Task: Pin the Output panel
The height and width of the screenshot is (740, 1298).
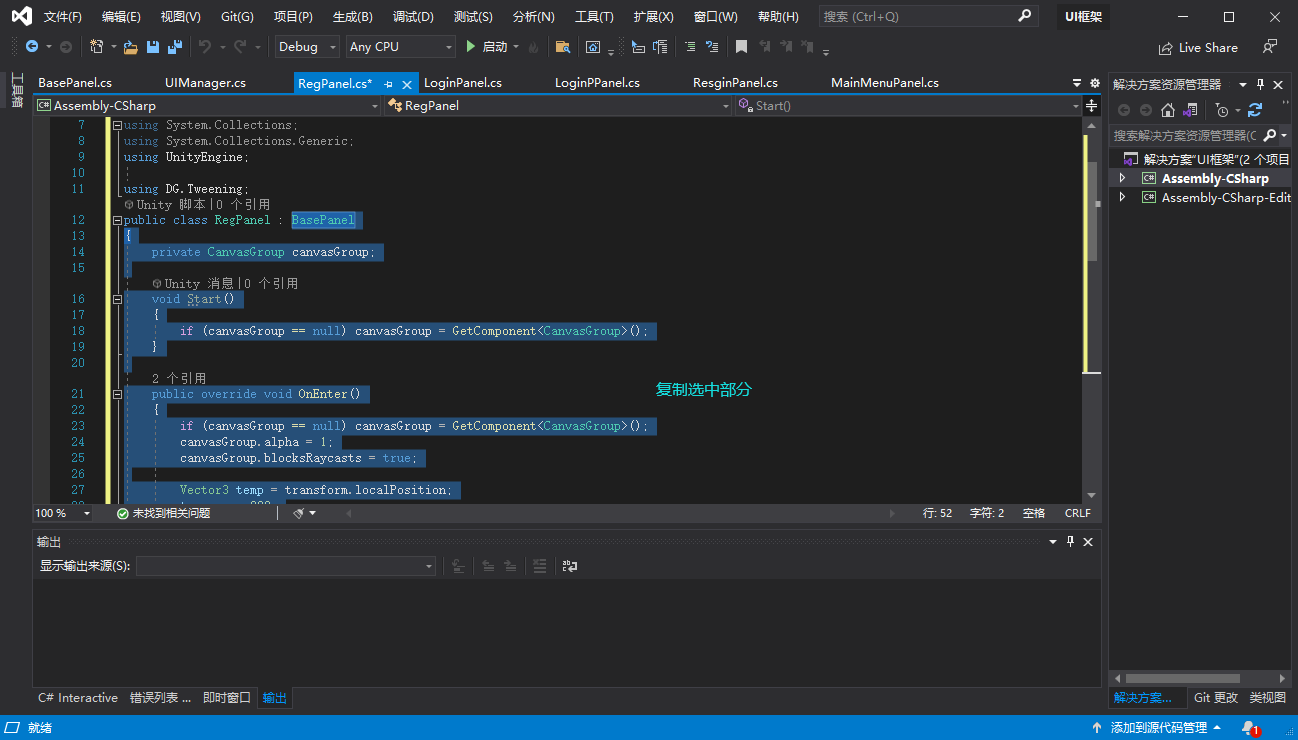Action: (1070, 541)
